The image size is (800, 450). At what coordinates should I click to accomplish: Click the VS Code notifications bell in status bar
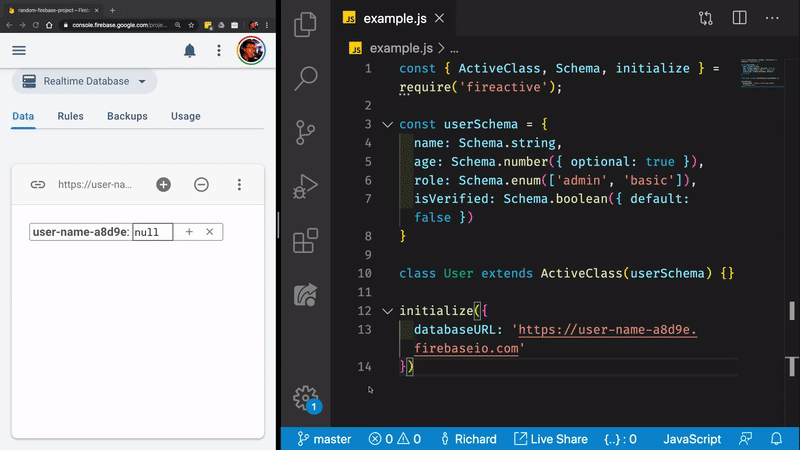776,439
